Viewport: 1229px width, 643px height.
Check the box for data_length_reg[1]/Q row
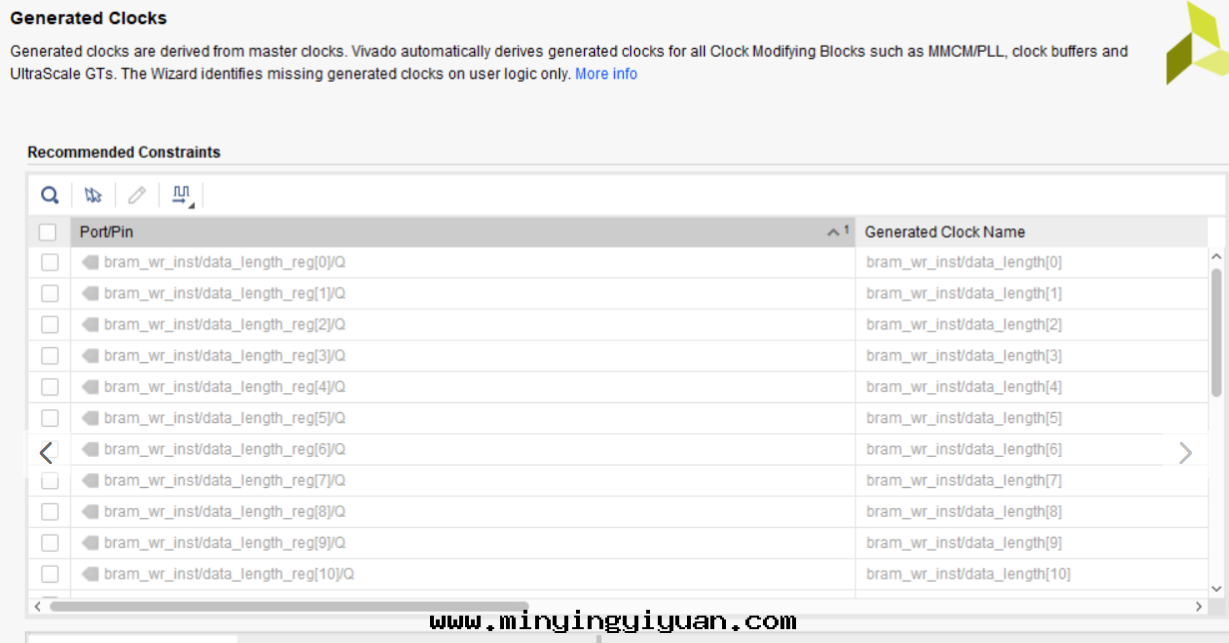tap(49, 294)
